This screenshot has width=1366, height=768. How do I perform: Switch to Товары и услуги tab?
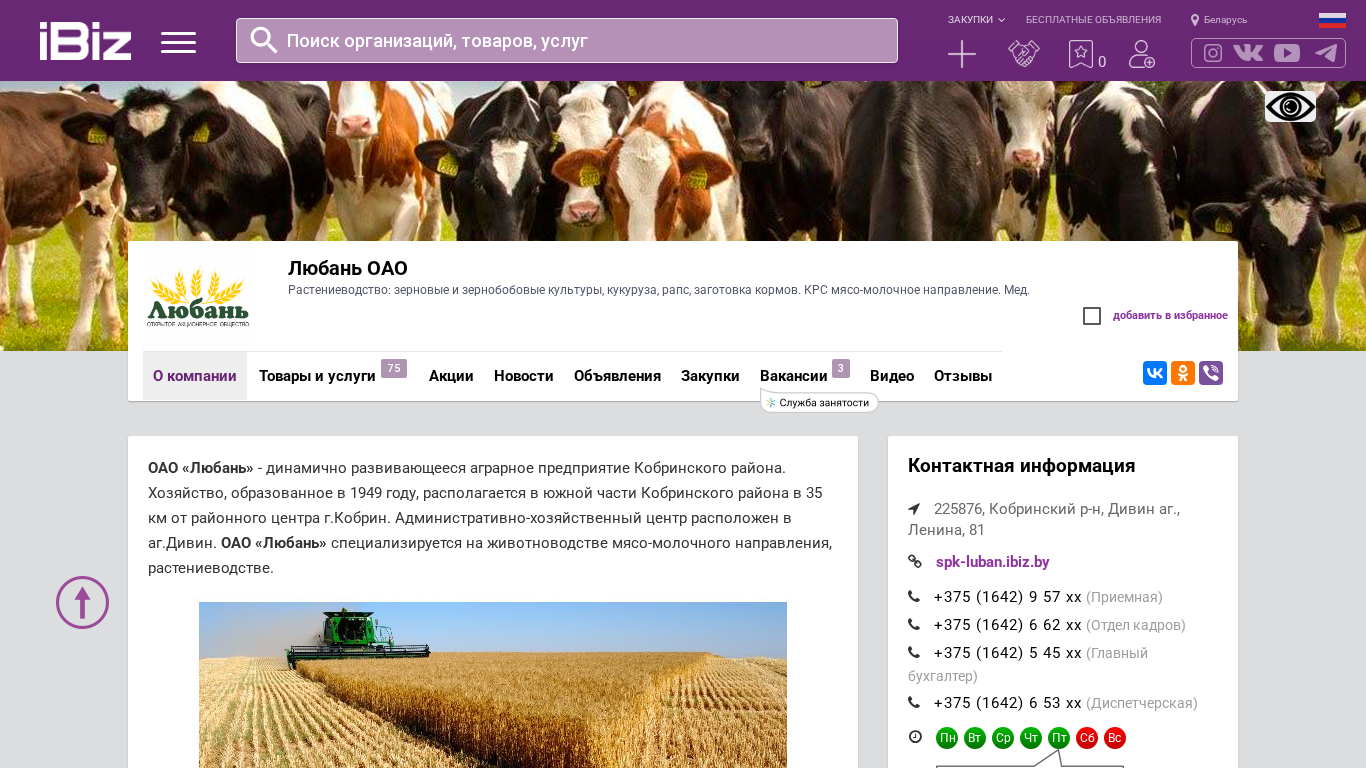(x=317, y=376)
